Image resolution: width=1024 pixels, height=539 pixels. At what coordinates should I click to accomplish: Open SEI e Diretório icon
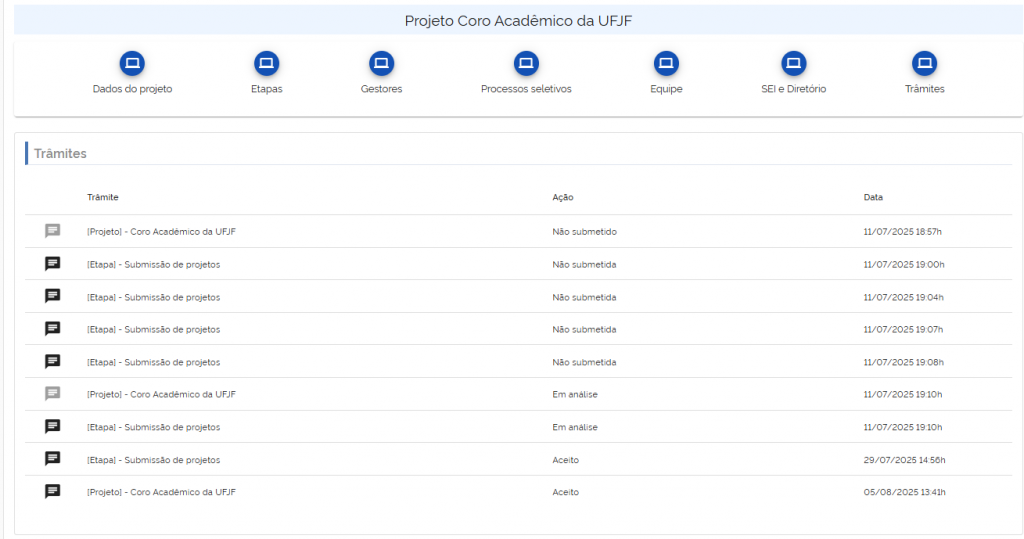tap(793, 64)
